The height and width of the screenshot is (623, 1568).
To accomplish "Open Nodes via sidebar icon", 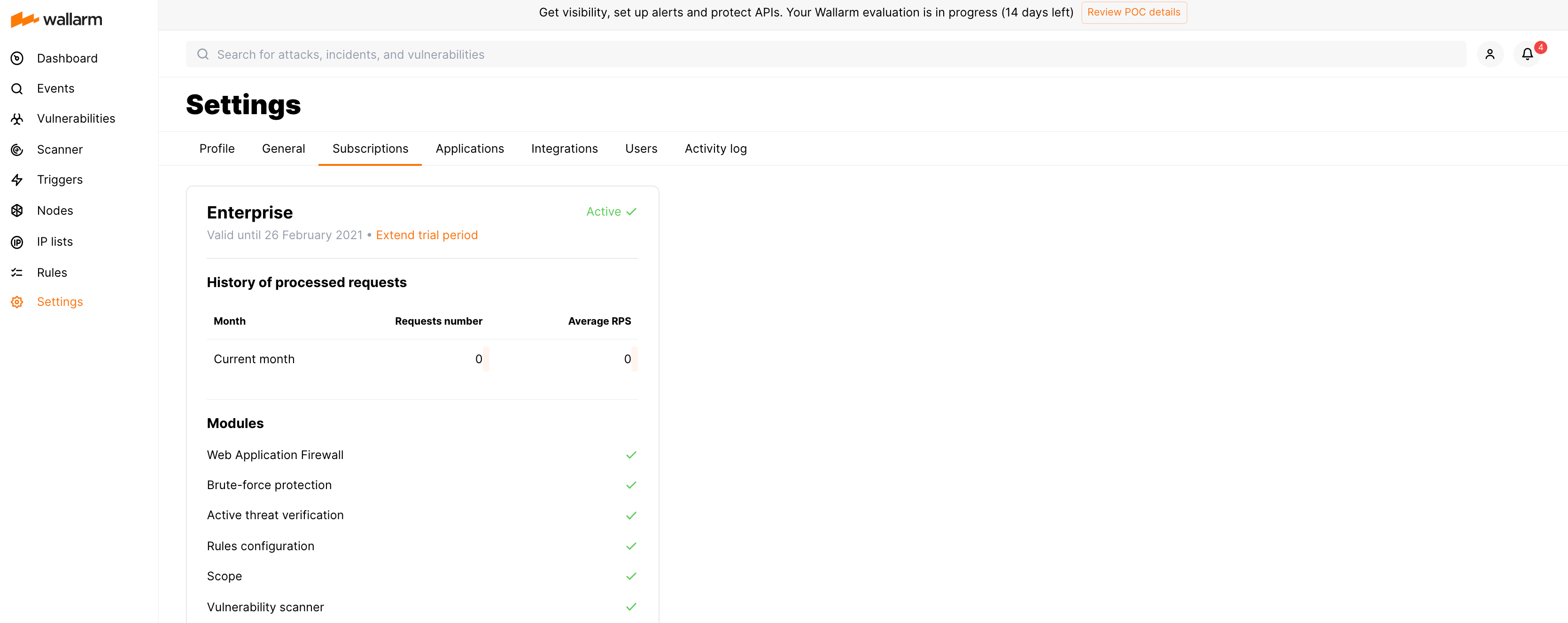I will click(17, 210).
